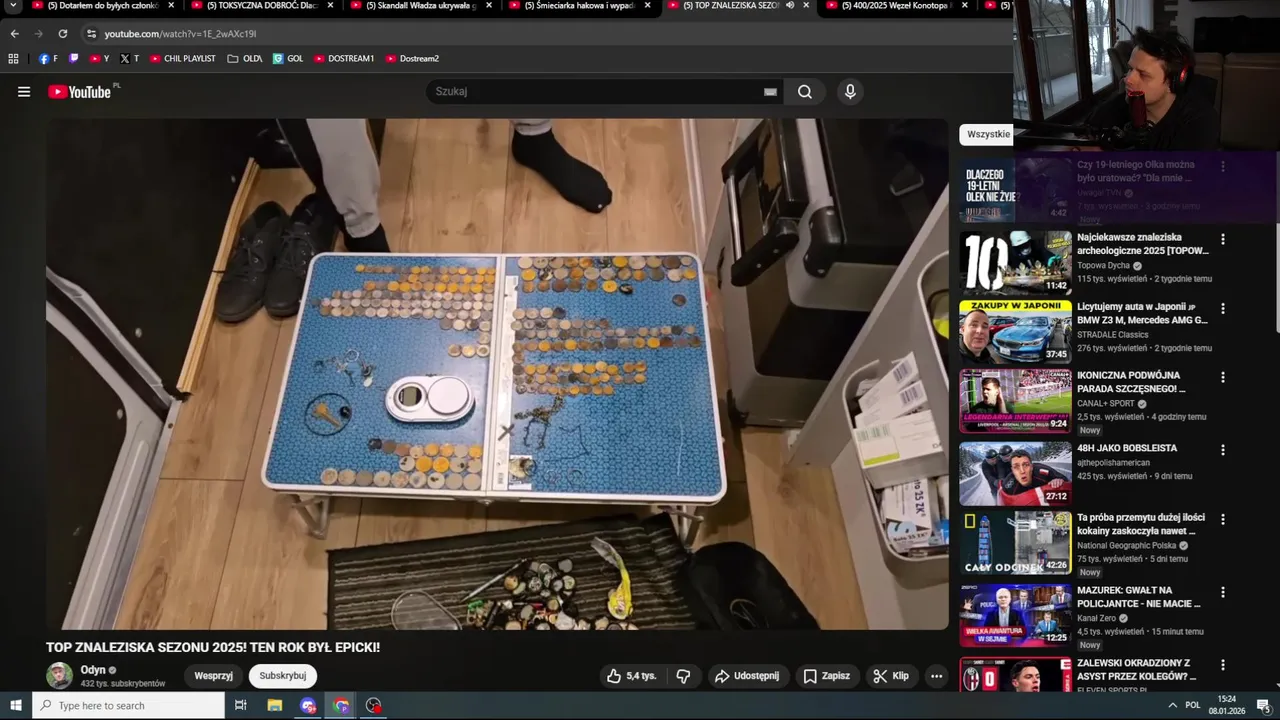Open options menu for 'Ta próba przemytu' video
1280x720 pixels.
coord(1222,520)
